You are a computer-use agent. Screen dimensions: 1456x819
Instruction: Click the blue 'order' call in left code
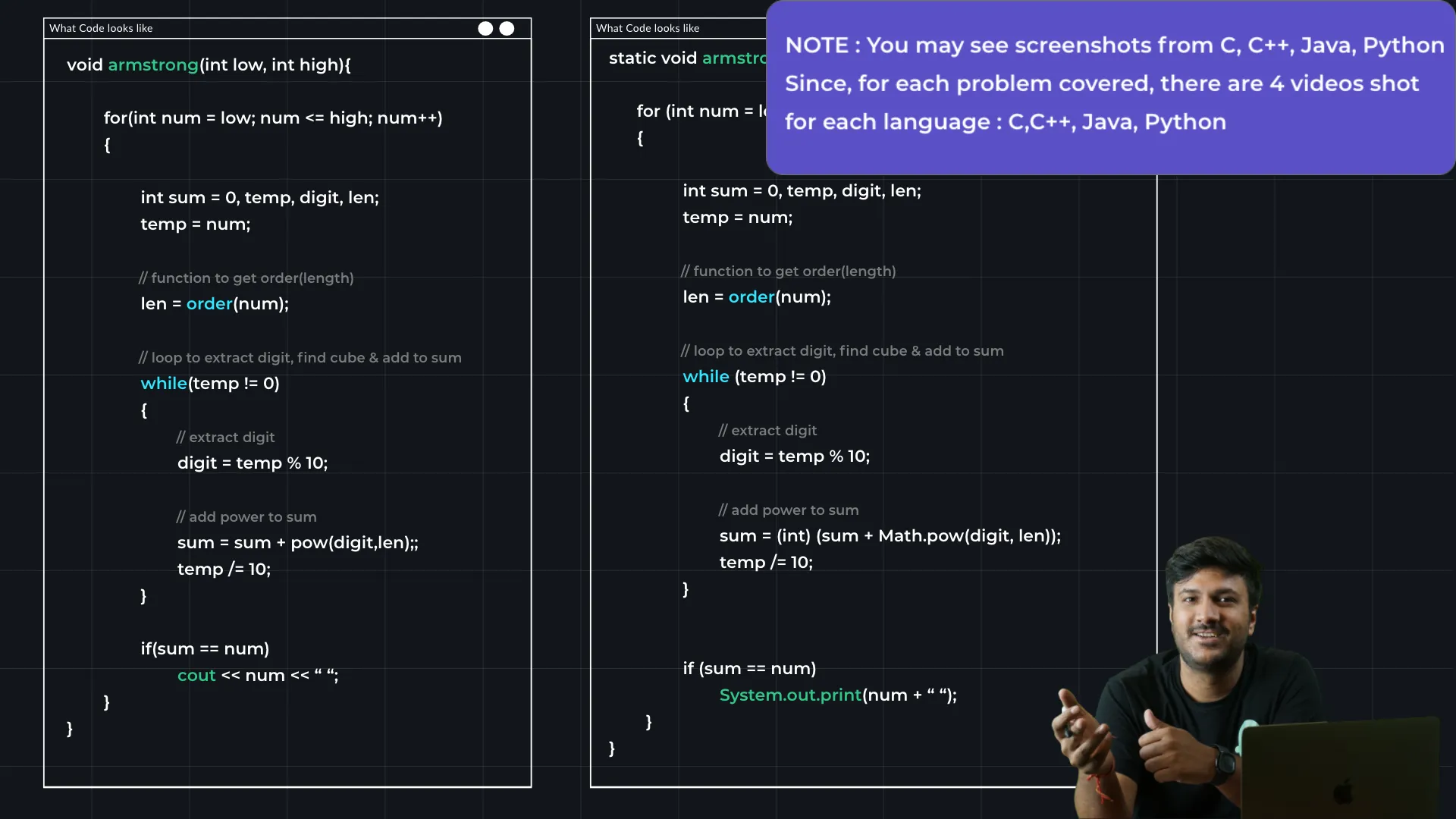click(x=209, y=303)
